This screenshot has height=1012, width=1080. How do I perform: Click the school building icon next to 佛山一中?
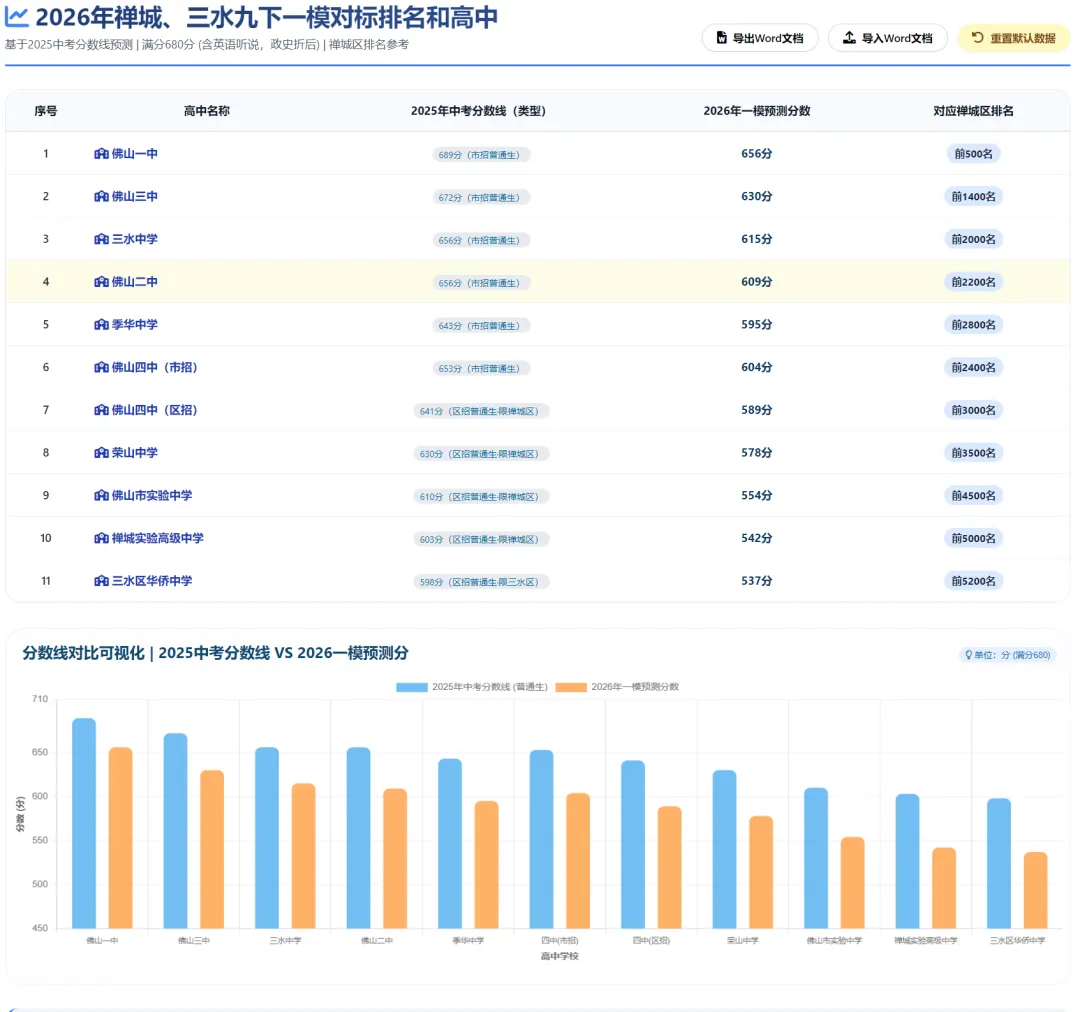[101, 154]
